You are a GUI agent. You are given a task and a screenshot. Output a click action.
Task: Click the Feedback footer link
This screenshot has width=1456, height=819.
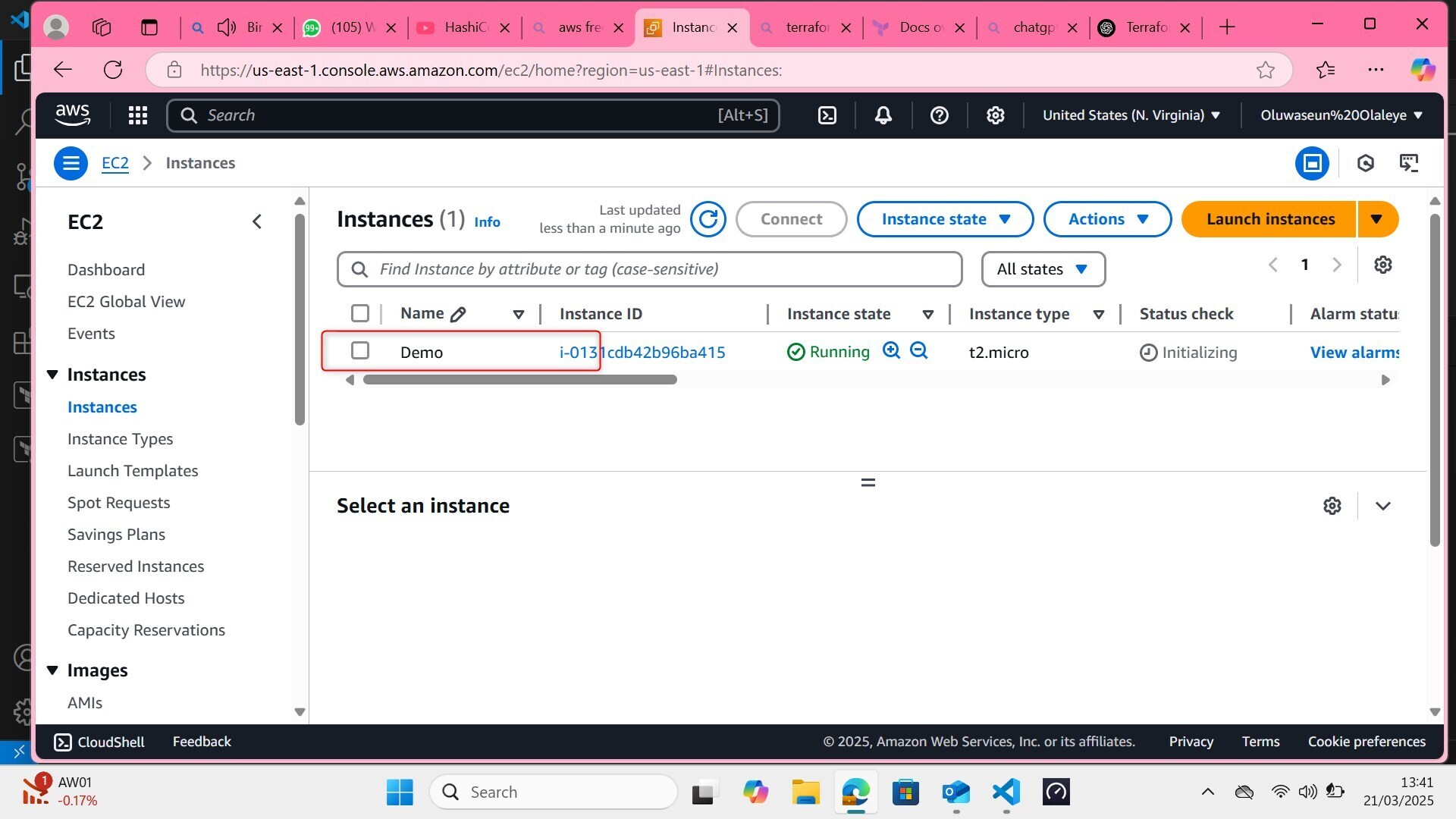202,742
